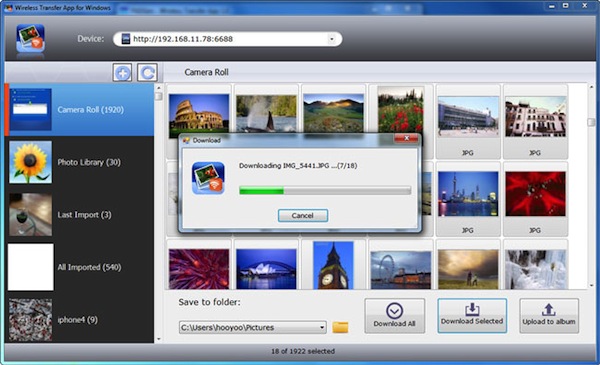Image resolution: width=600 pixels, height=365 pixels.
Task: Click the red poinsettia thumbnail
Action: click(x=535, y=194)
